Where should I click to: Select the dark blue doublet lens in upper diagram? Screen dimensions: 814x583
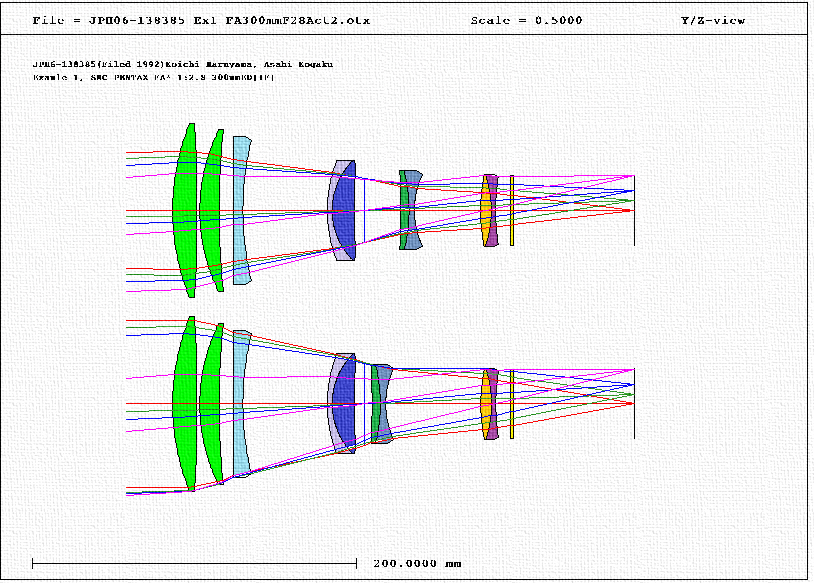342,210
